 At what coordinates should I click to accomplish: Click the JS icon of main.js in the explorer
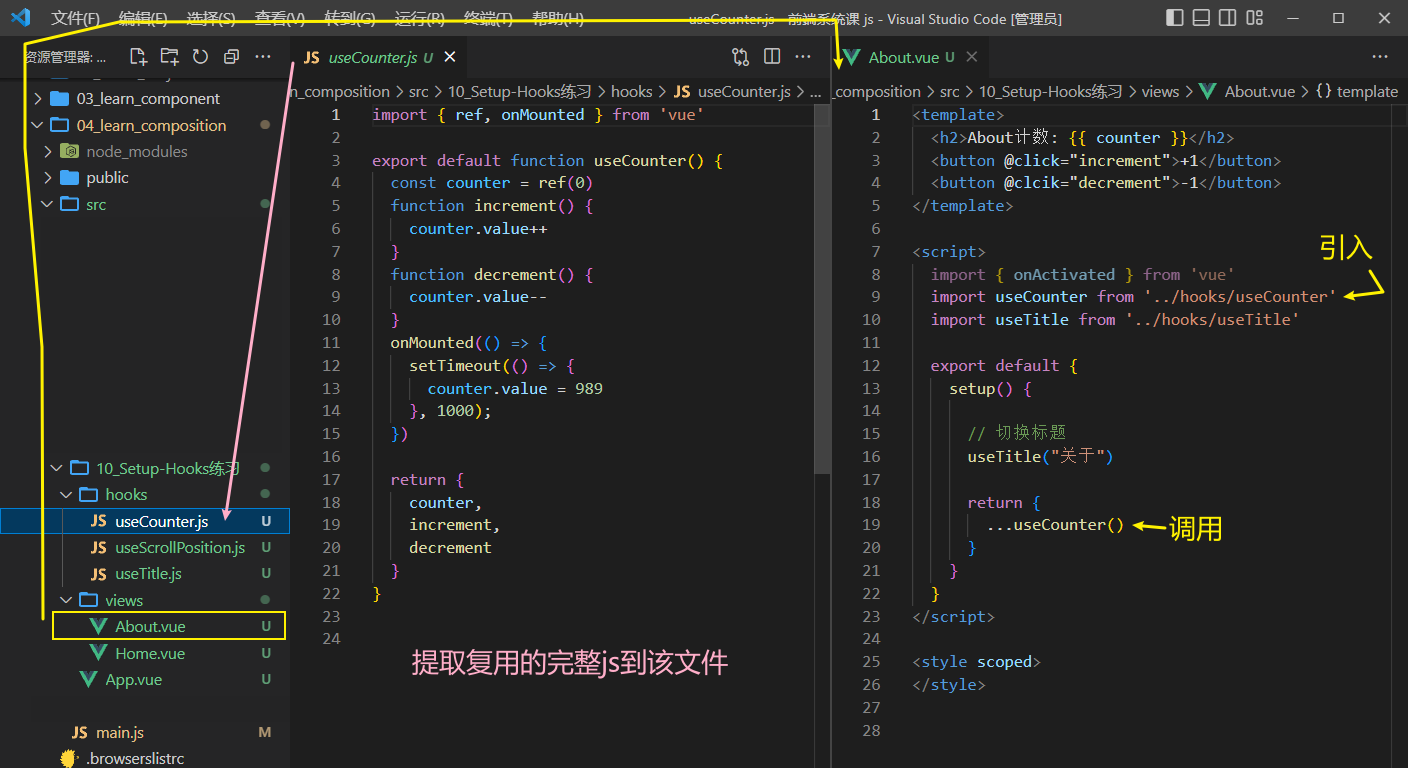pyautogui.click(x=80, y=733)
